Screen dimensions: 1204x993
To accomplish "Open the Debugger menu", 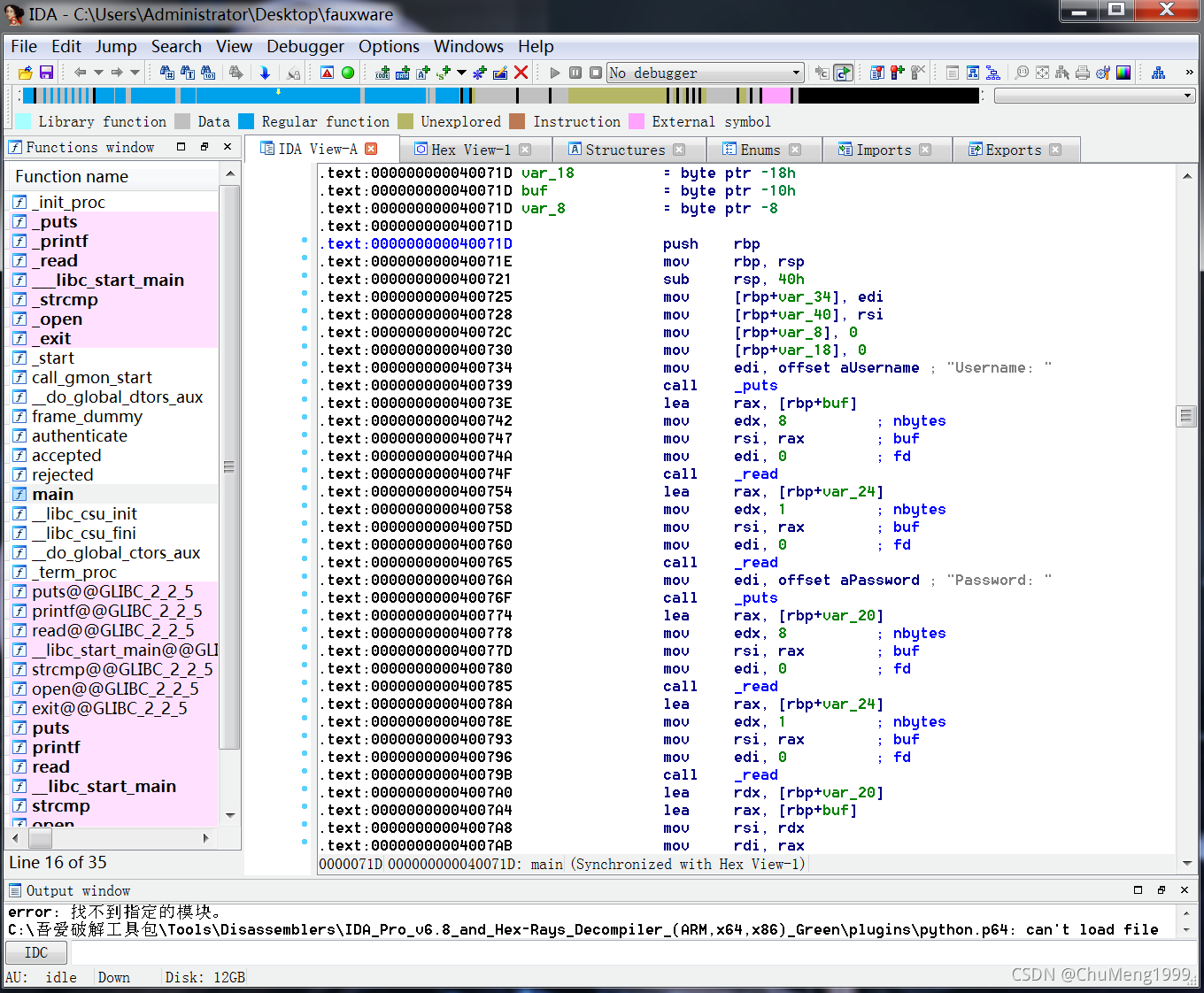I will 305,46.
